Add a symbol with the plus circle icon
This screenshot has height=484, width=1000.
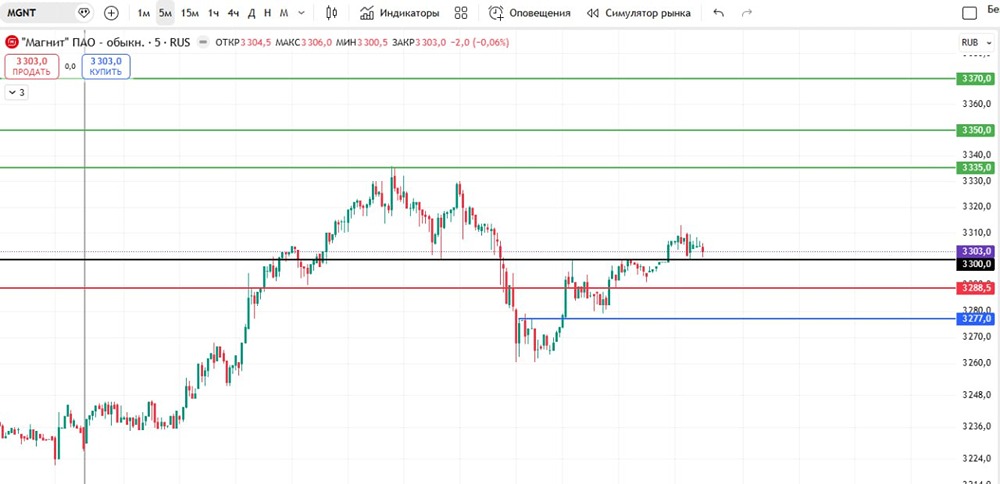coord(111,13)
